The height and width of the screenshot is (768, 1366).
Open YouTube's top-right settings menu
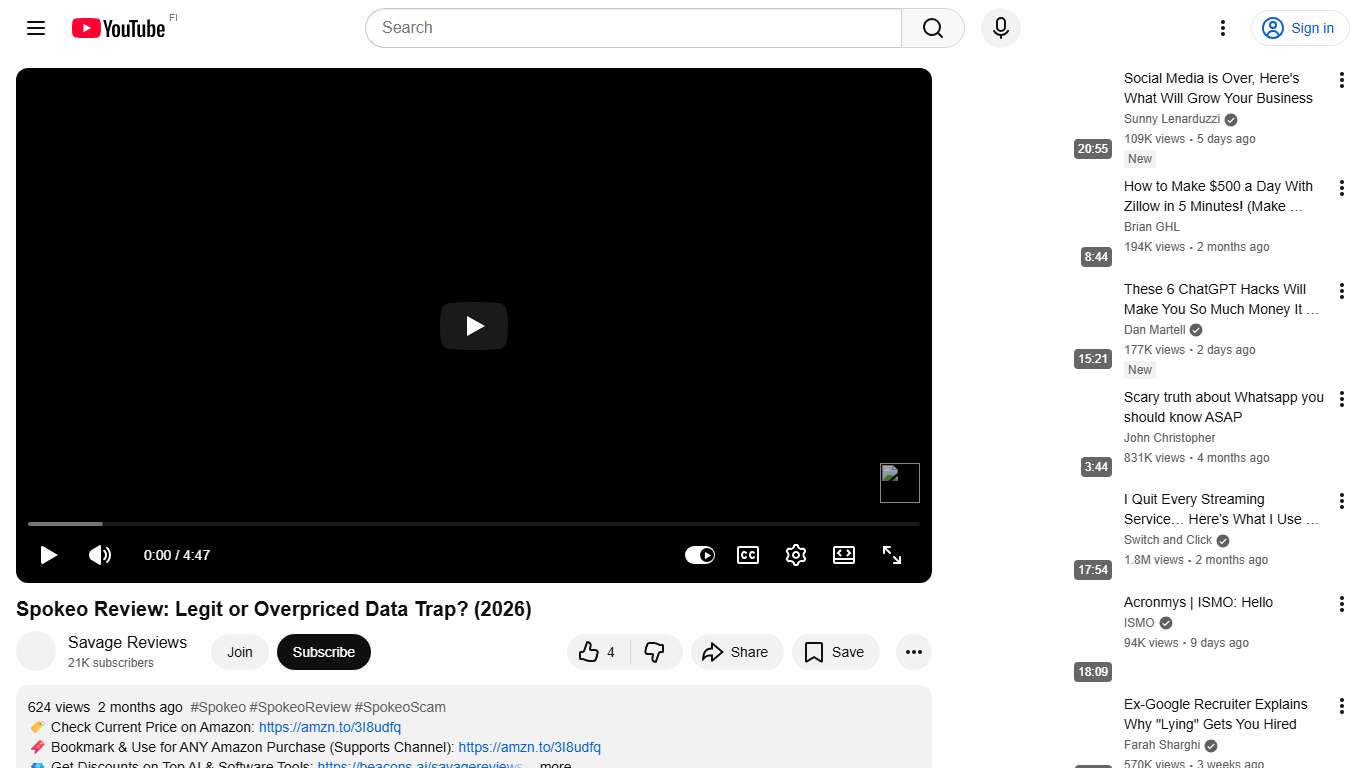pyautogui.click(x=1222, y=28)
